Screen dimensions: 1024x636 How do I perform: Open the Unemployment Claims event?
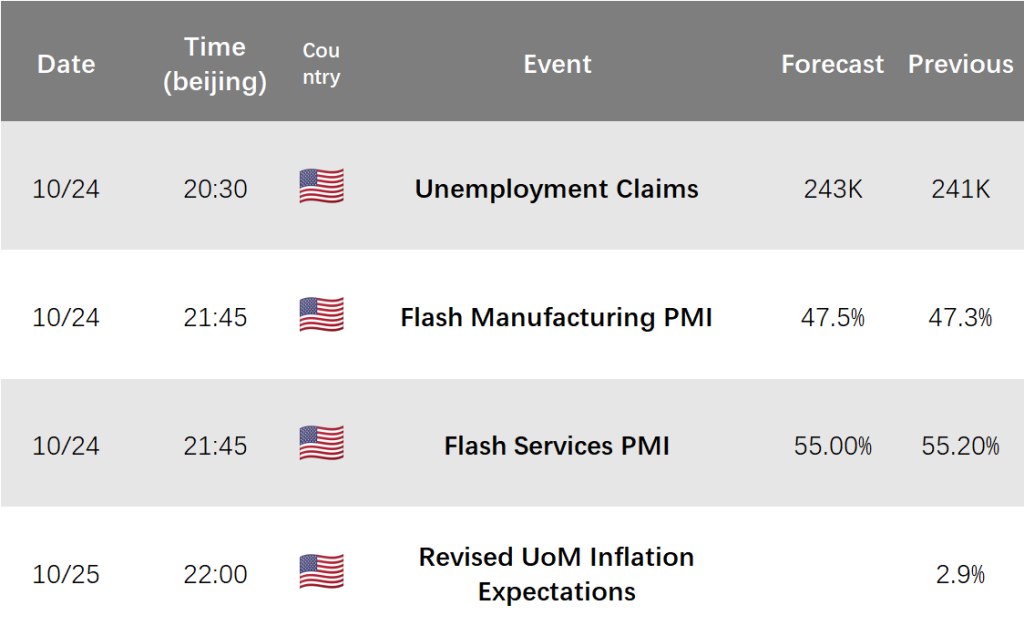coord(556,189)
